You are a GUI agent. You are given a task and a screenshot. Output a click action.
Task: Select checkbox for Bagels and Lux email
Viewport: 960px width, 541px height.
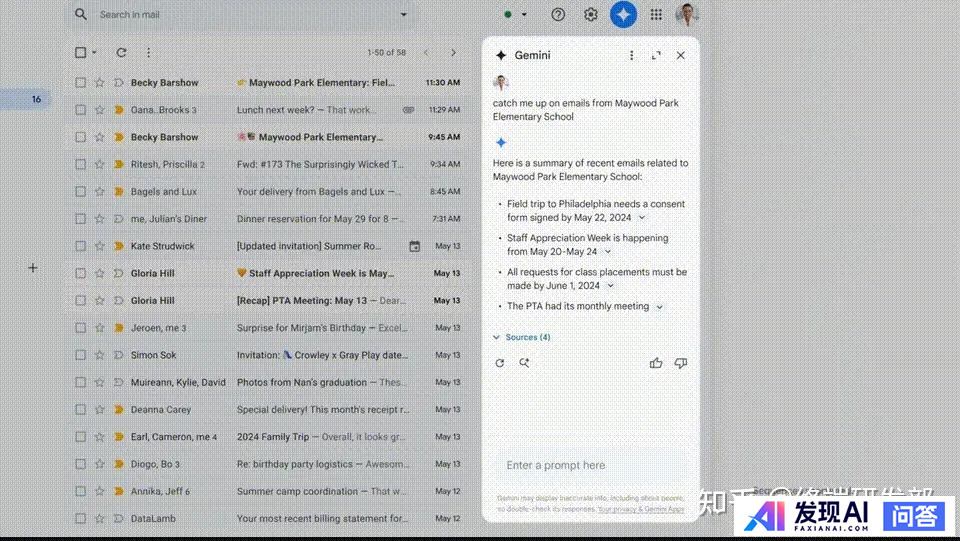coord(80,192)
